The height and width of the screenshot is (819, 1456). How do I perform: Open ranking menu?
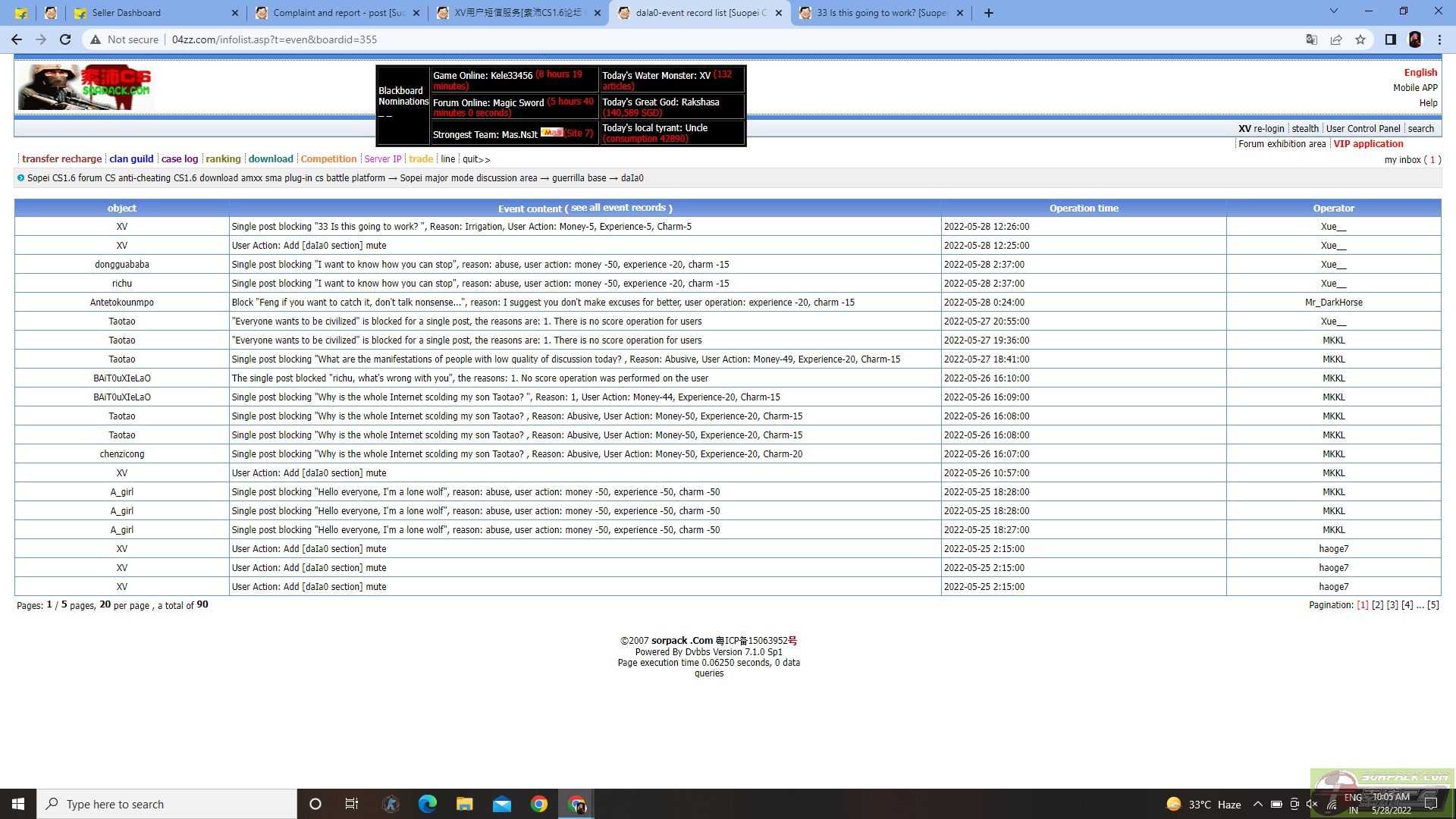[x=223, y=159]
